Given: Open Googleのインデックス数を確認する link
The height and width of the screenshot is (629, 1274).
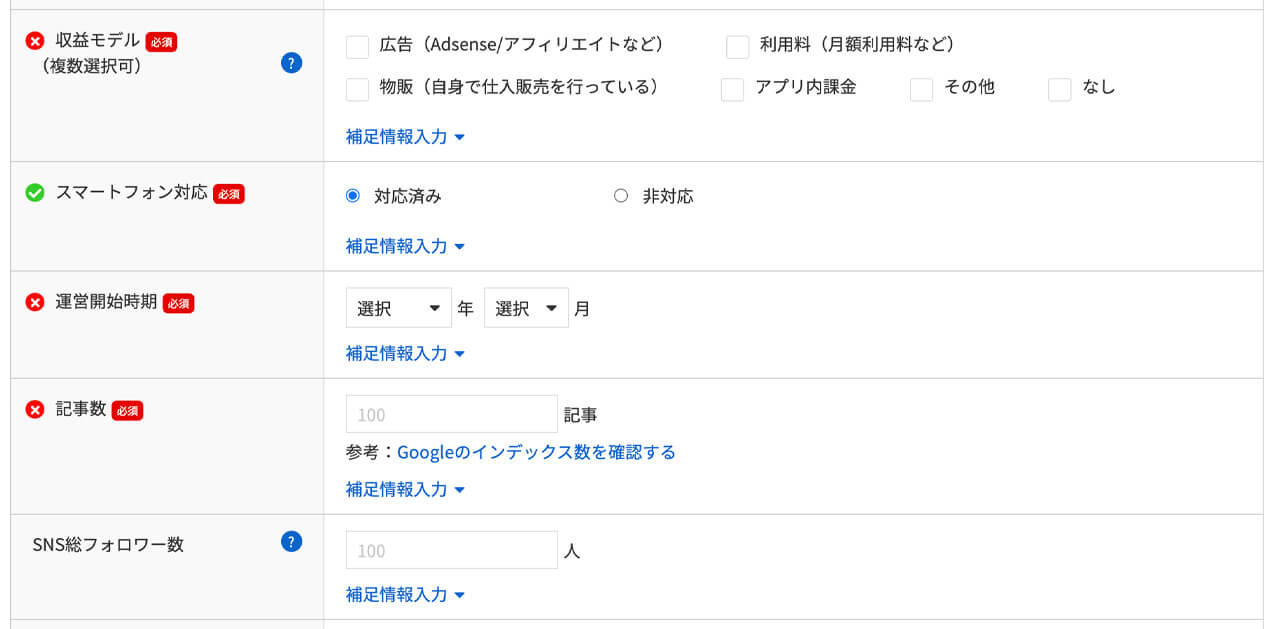Looking at the screenshot, I should [x=536, y=452].
